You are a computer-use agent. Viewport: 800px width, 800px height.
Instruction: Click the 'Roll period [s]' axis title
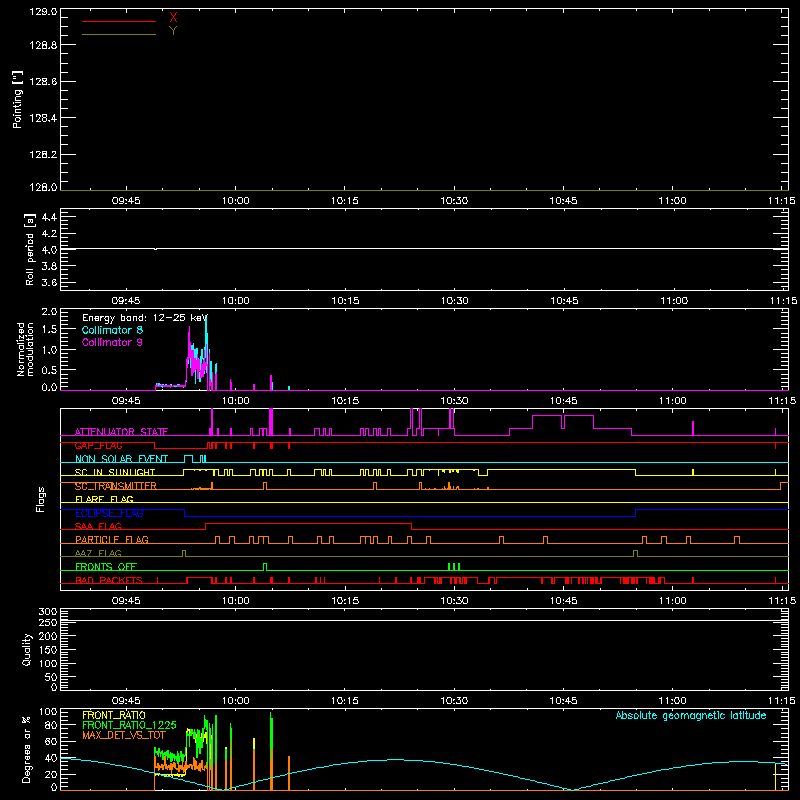pos(30,249)
